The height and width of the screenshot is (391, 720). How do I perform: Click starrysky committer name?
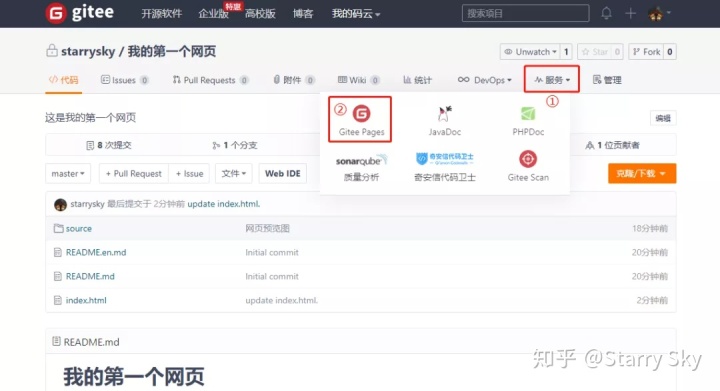click(87, 204)
